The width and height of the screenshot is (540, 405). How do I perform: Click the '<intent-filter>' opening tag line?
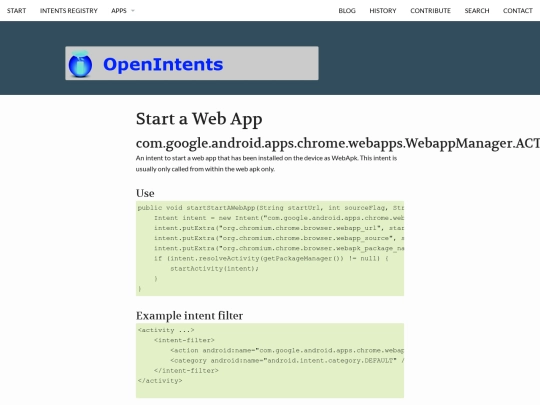184,340
